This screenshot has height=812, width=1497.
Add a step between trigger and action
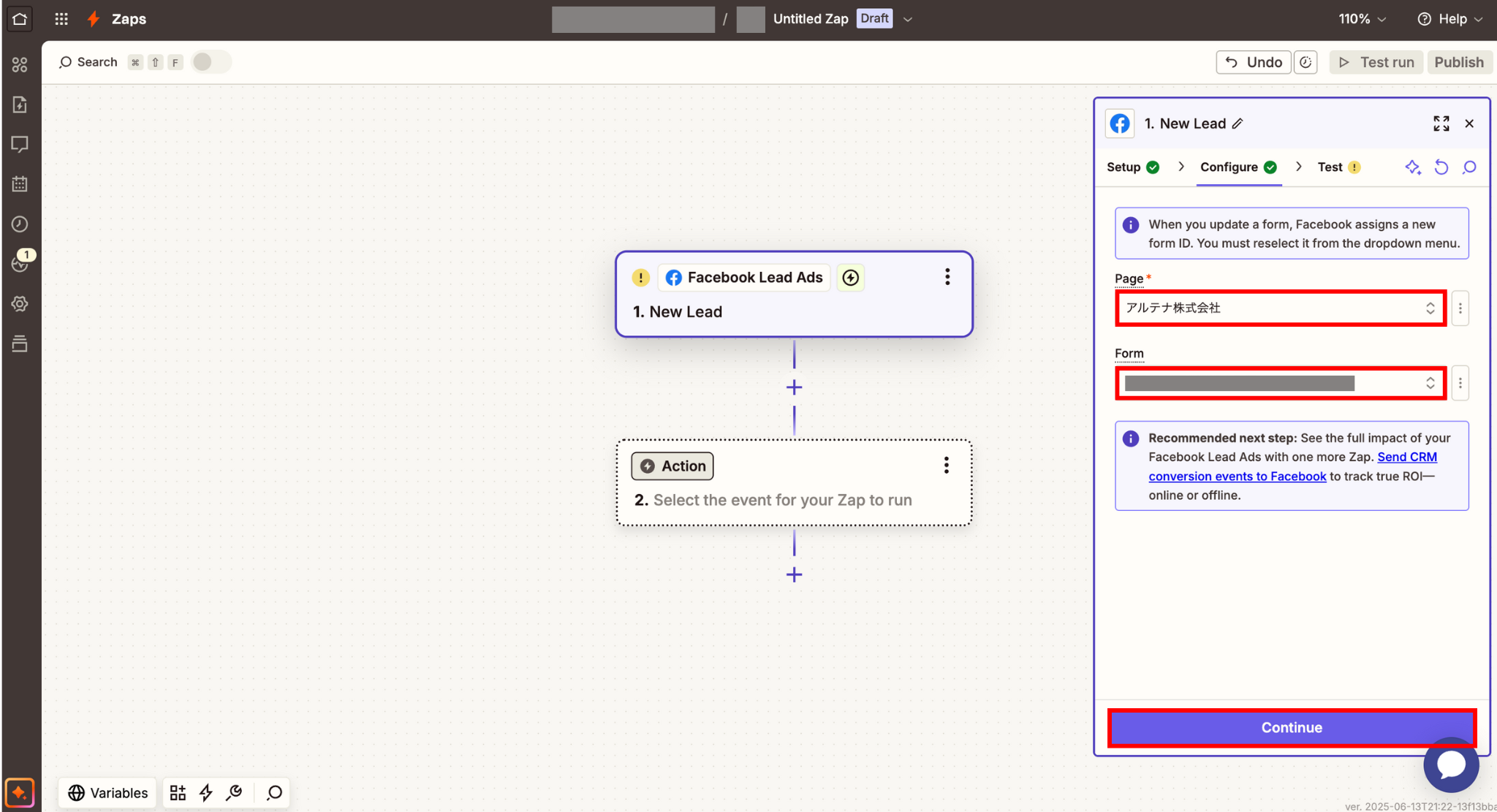[794, 387]
